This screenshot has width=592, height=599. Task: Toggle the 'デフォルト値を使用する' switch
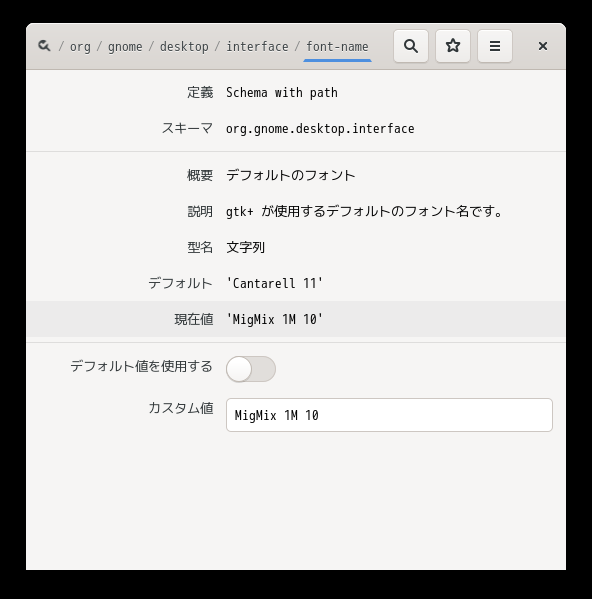click(251, 369)
